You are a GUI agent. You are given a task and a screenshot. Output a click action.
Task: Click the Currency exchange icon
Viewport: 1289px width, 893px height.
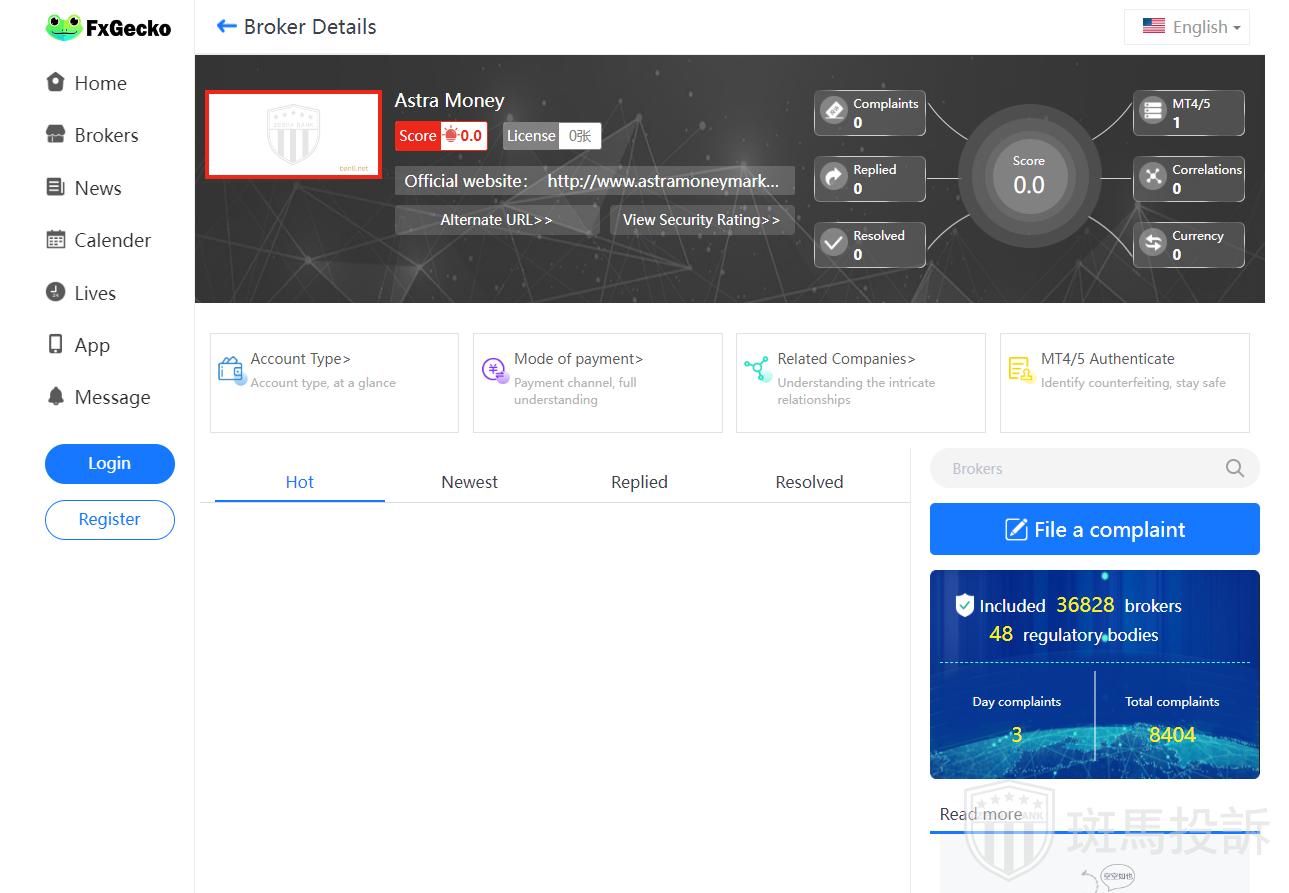coord(1153,243)
